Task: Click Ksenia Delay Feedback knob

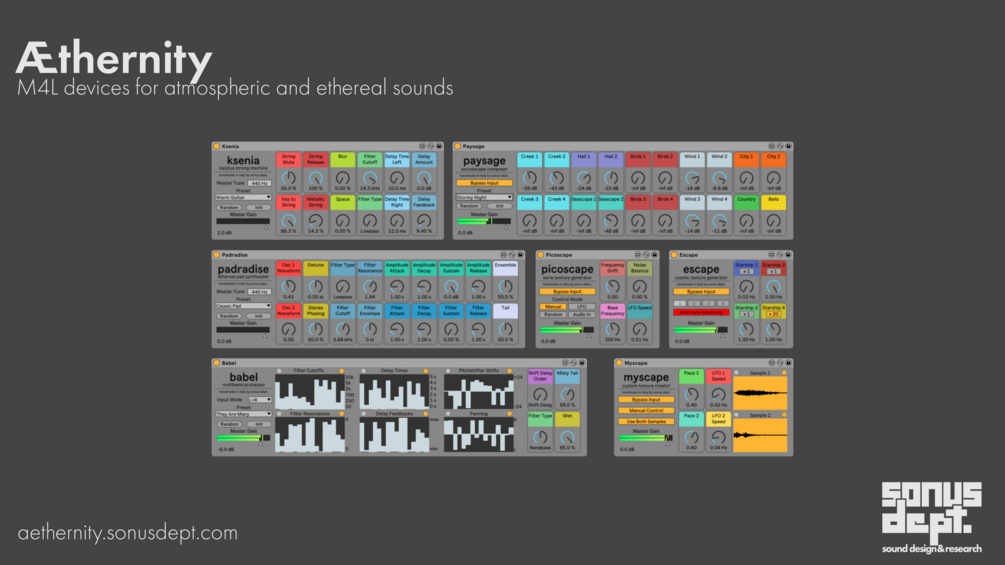Action: (x=424, y=221)
